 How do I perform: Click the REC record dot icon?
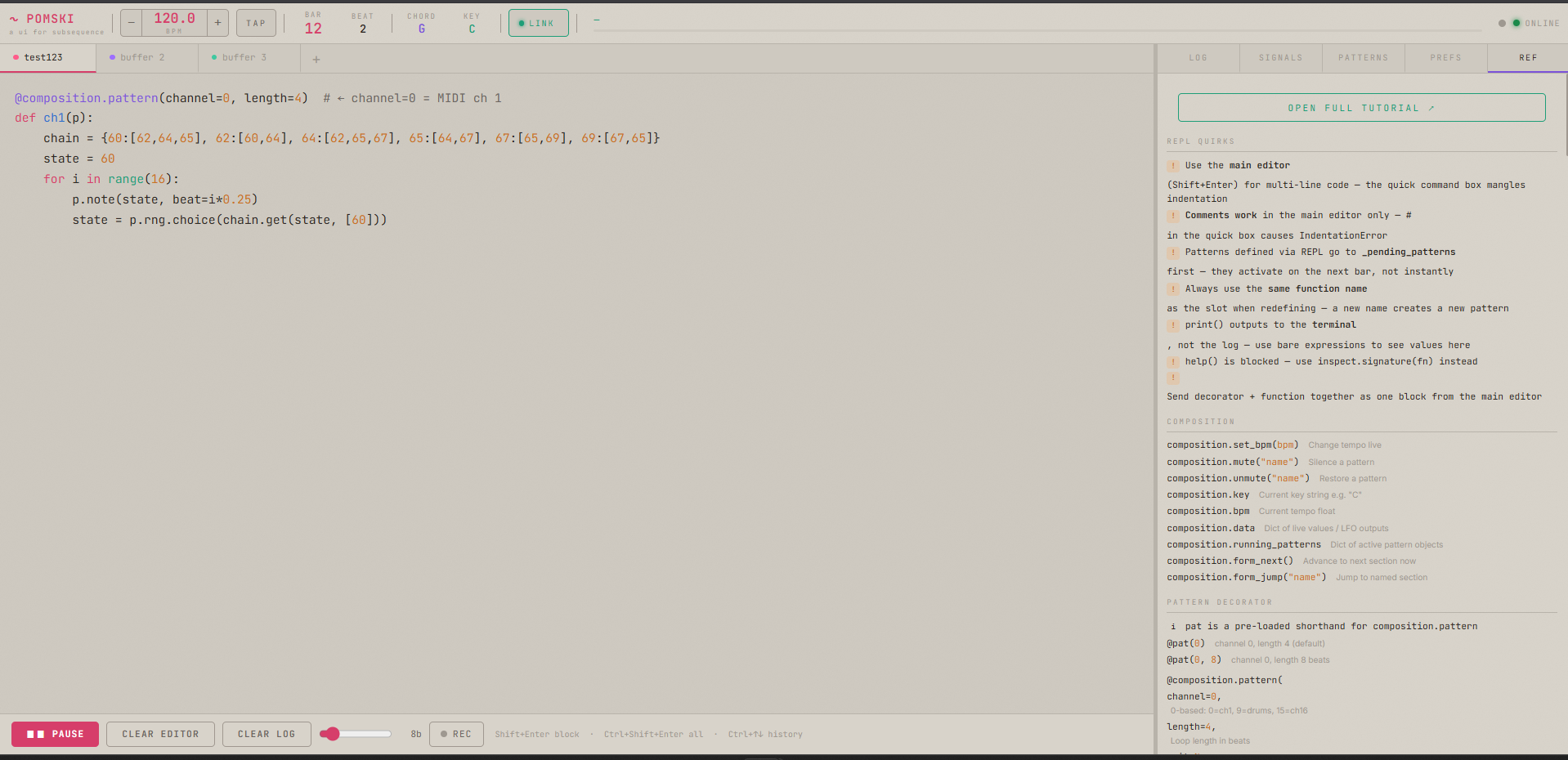442,734
